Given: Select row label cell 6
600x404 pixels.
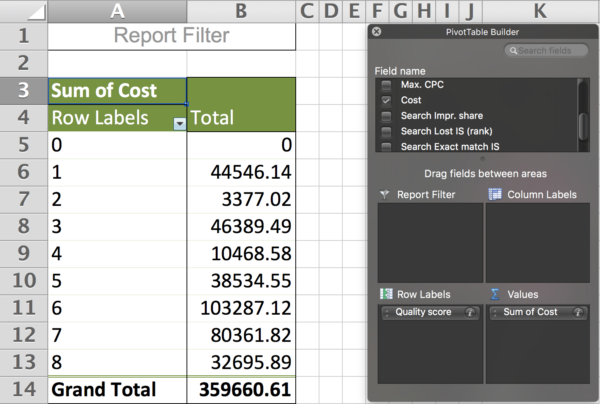Looking at the screenshot, I should click(117, 308).
